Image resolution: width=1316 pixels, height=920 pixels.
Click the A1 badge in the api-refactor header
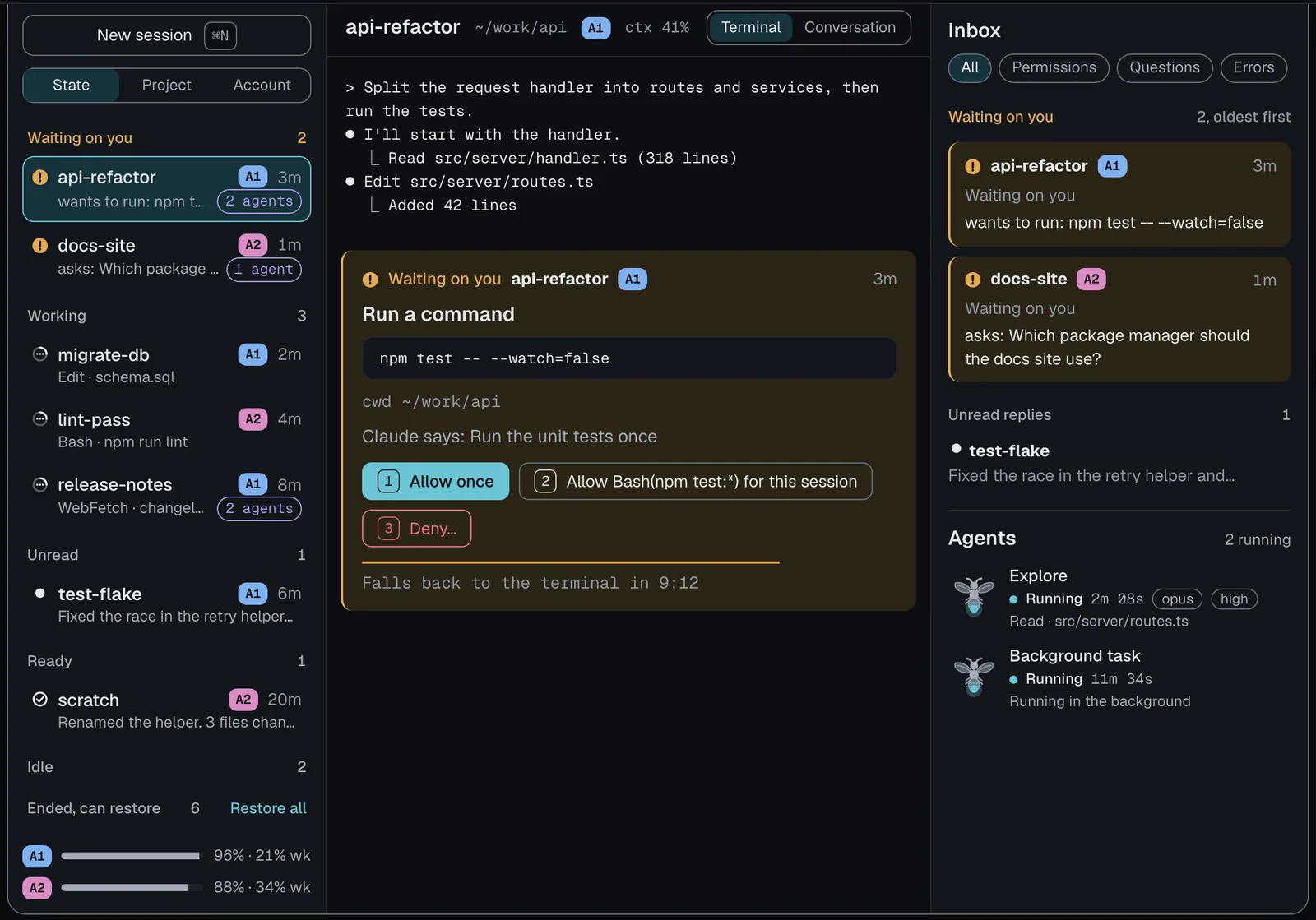[x=595, y=28]
